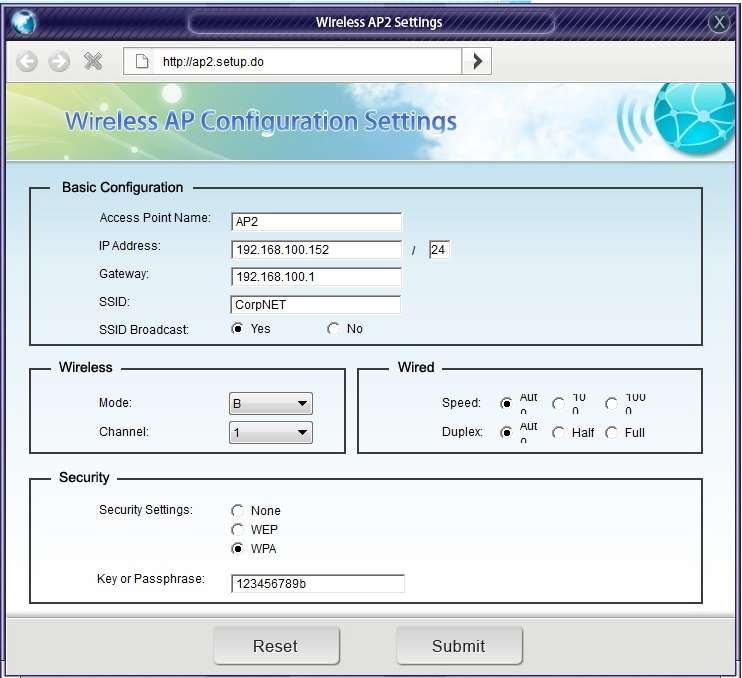
Task: Select Yes for SSID Broadcast
Action: pos(237,328)
